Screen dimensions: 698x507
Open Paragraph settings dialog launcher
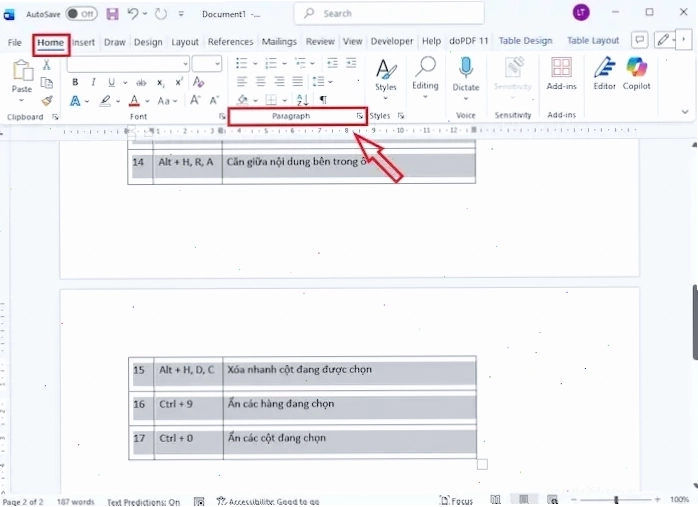pos(359,116)
